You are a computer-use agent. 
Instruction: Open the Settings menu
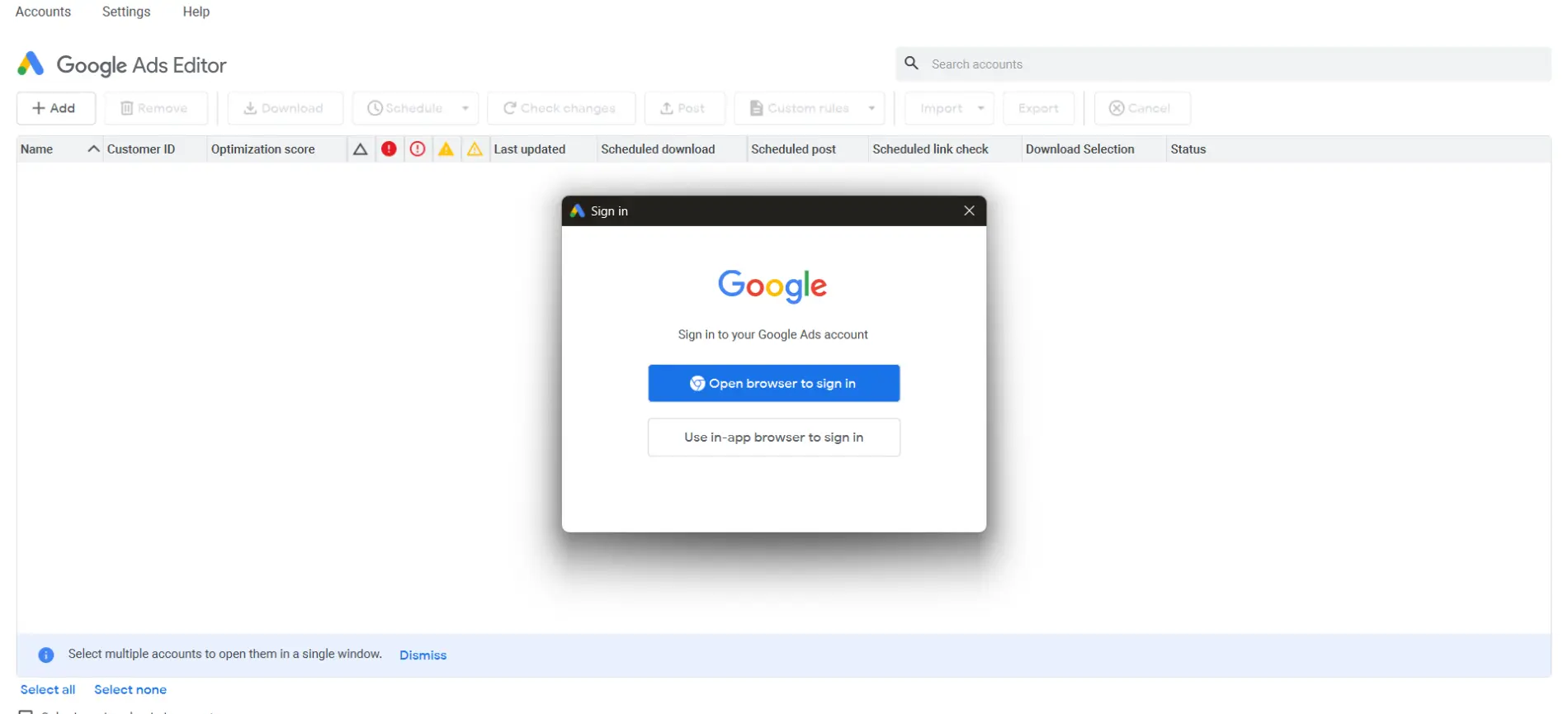126,12
